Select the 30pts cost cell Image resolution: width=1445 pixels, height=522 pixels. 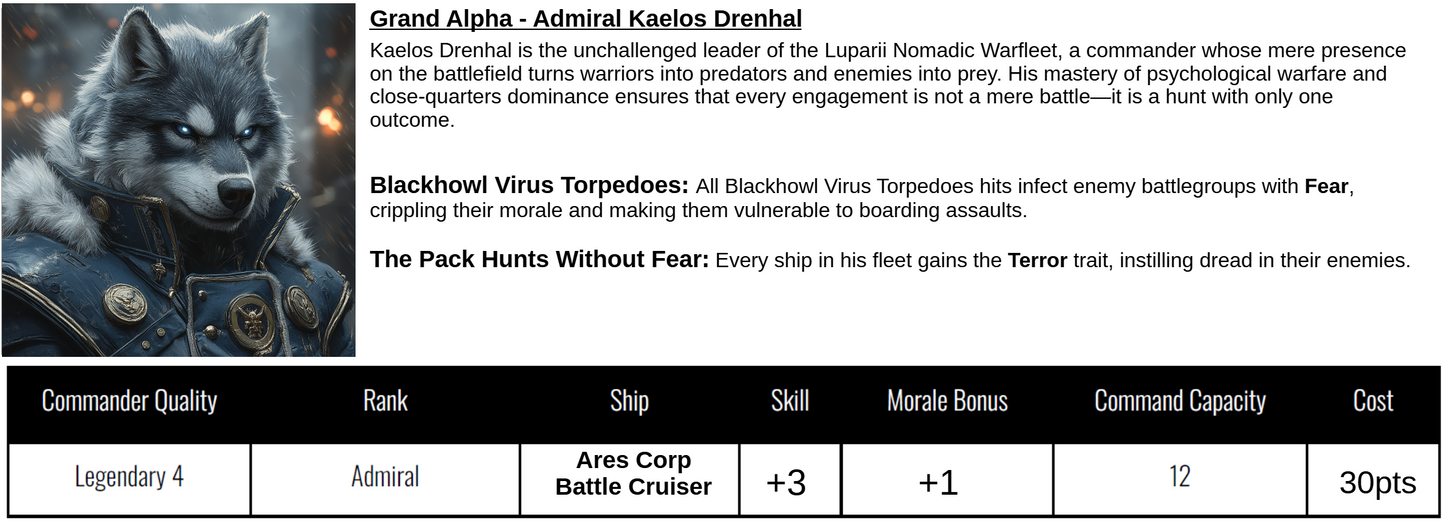pos(1377,483)
